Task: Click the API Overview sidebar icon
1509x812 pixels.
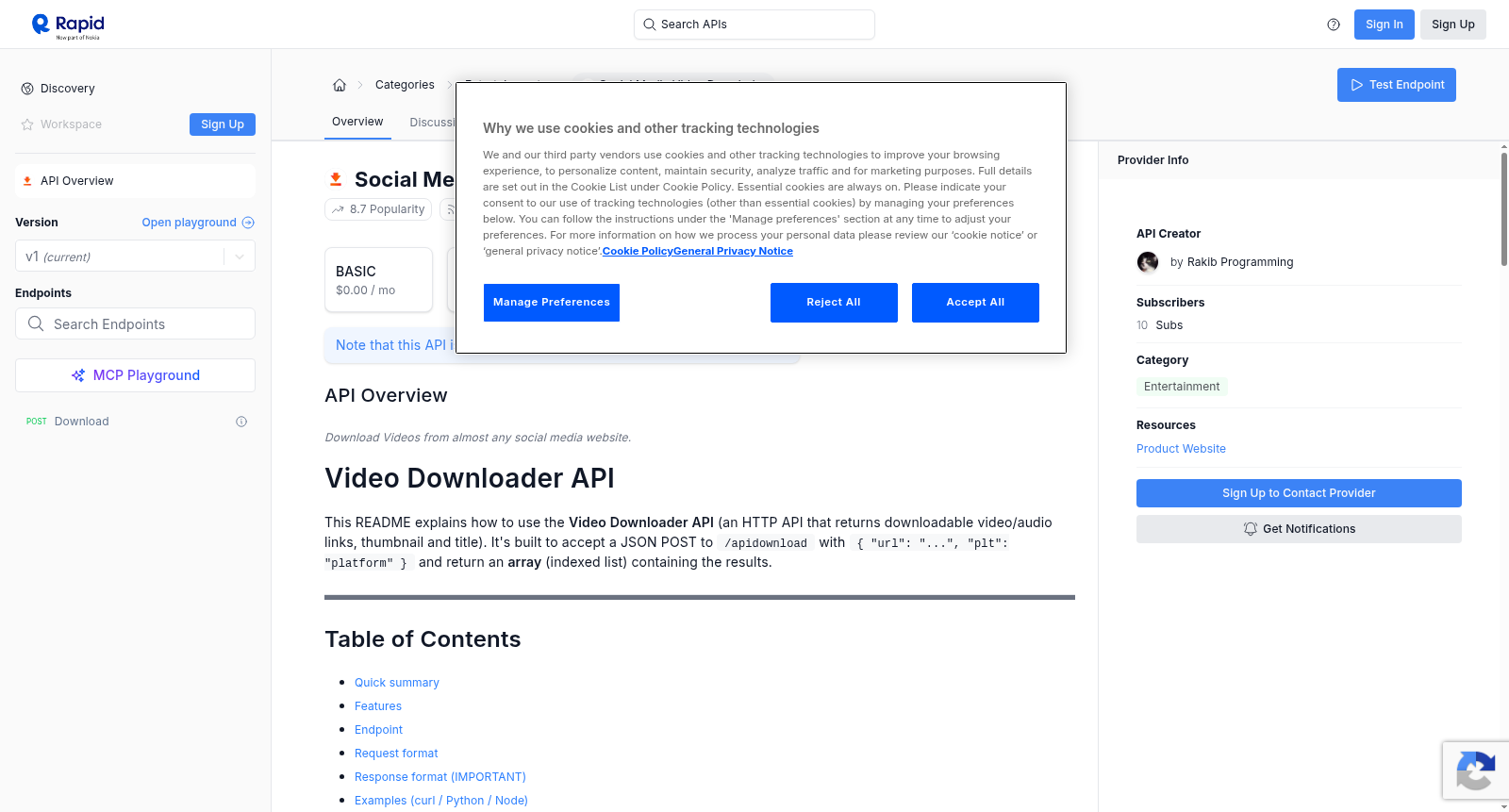Action: point(27,181)
